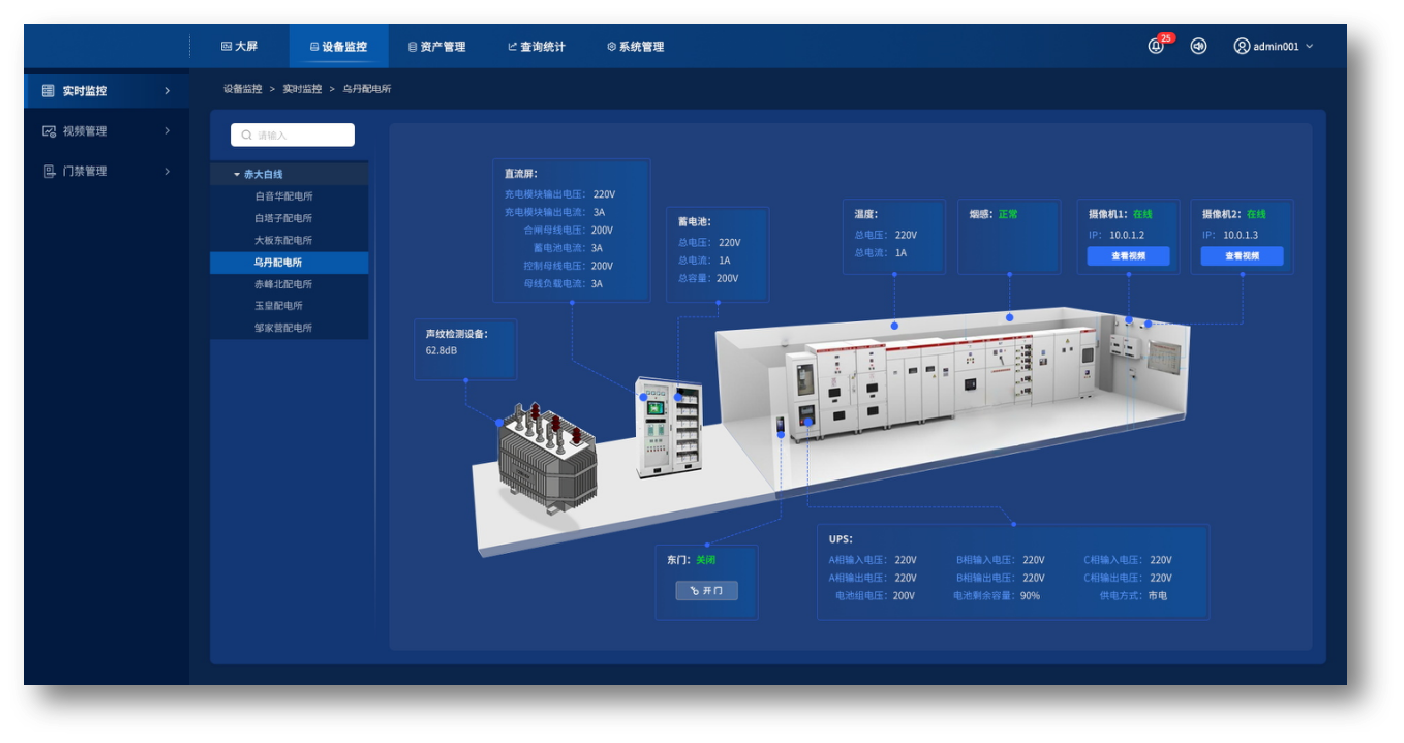This screenshot has height=743, width=1404.
Task: Collapse the 赤大白线 tree node
Action: [x=237, y=175]
